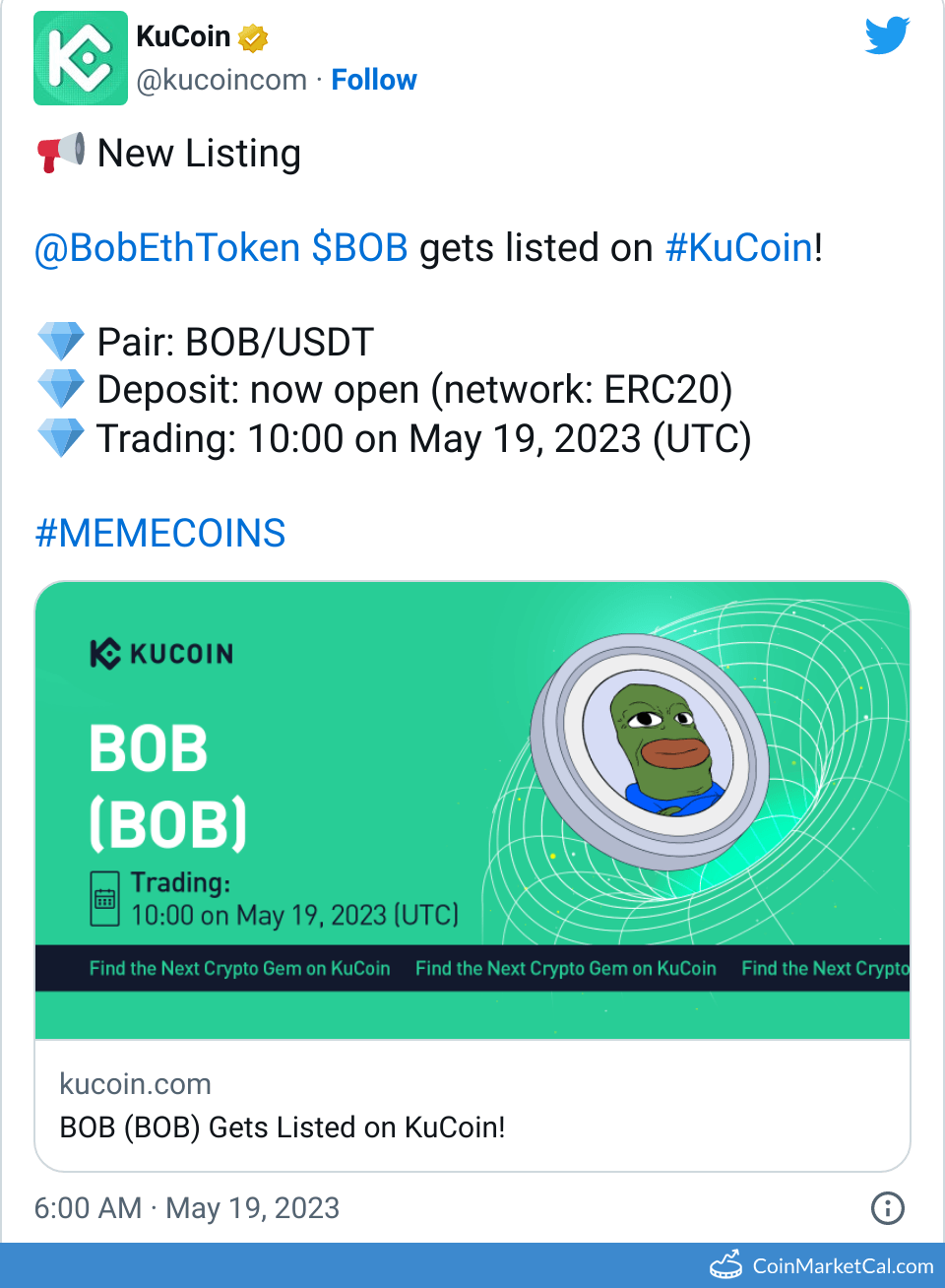The width and height of the screenshot is (945, 1288).
Task: Click the Pepe frog coin image
Action: coord(650,750)
